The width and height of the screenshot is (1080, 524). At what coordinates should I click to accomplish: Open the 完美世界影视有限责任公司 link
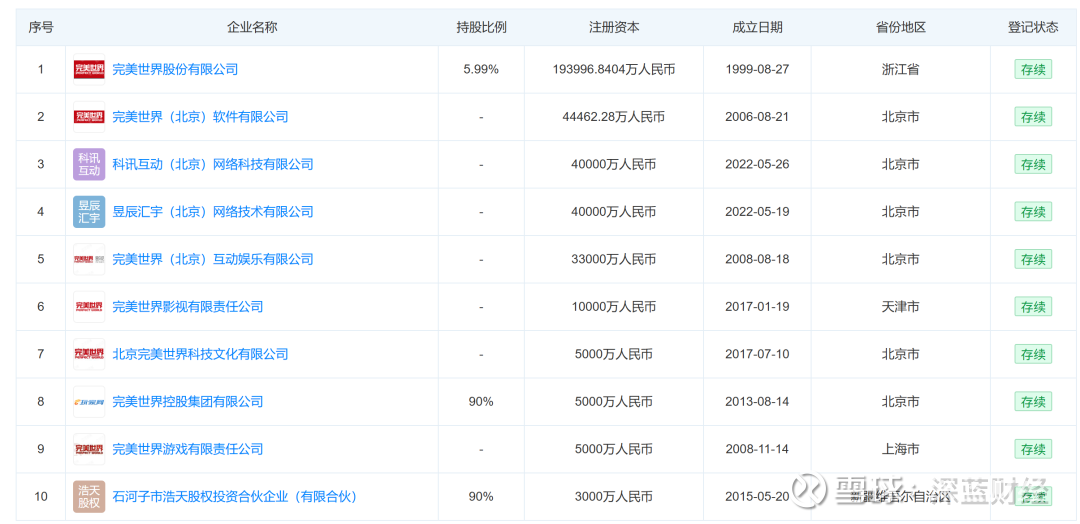(x=187, y=306)
